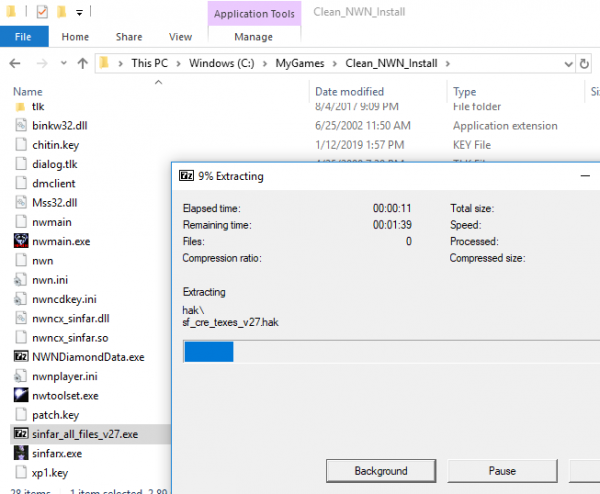This screenshot has width=600, height=494.
Task: Expand chevron after This PC in path
Action: point(178,64)
